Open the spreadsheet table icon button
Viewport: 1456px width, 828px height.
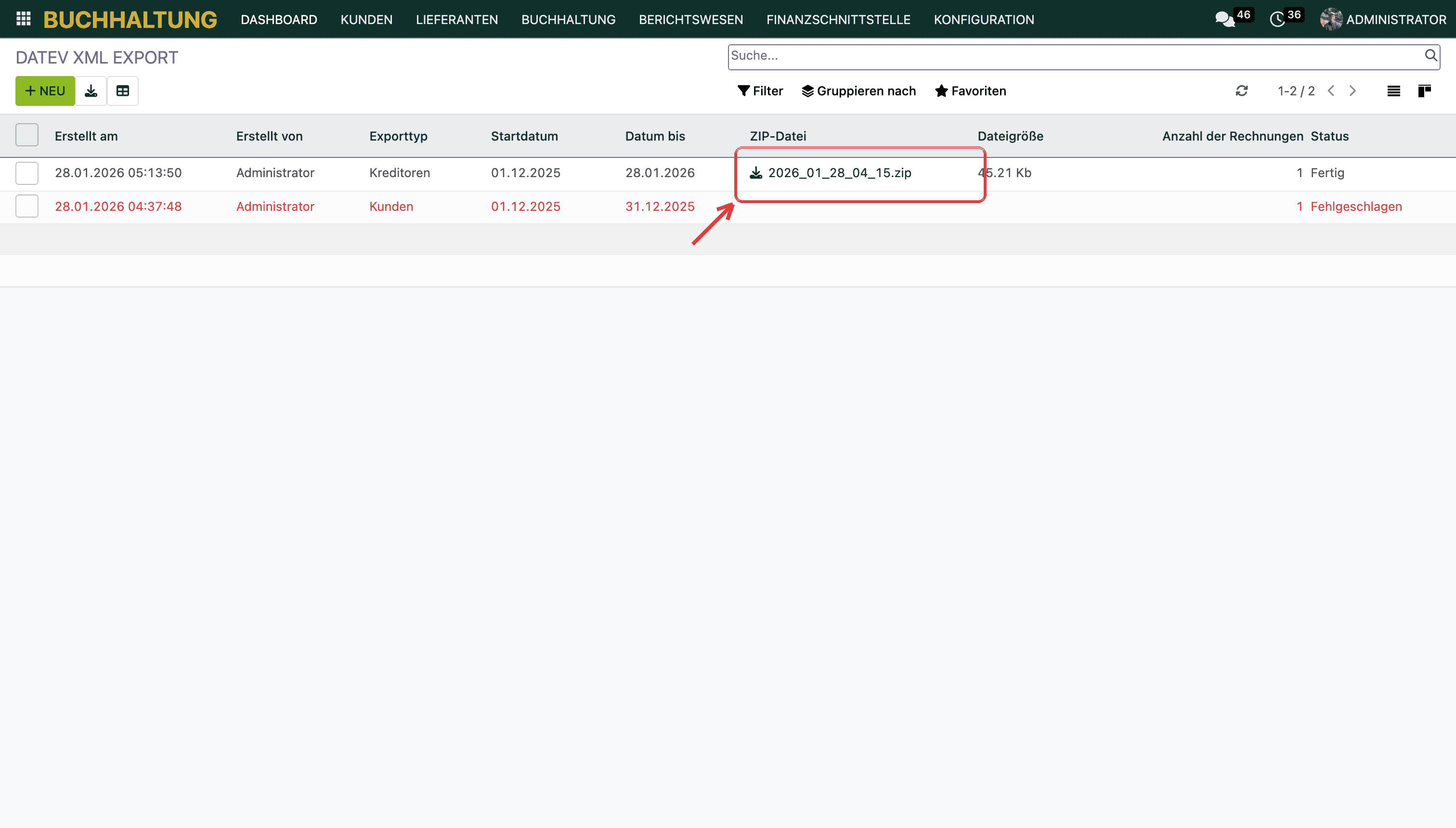pos(123,91)
